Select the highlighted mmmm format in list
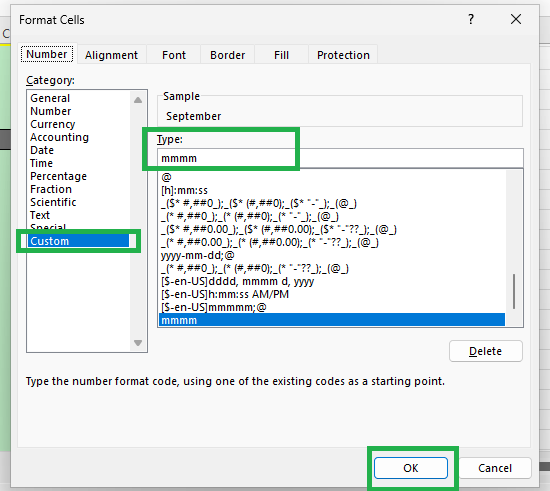The width and height of the screenshot is (550, 491). (332, 320)
